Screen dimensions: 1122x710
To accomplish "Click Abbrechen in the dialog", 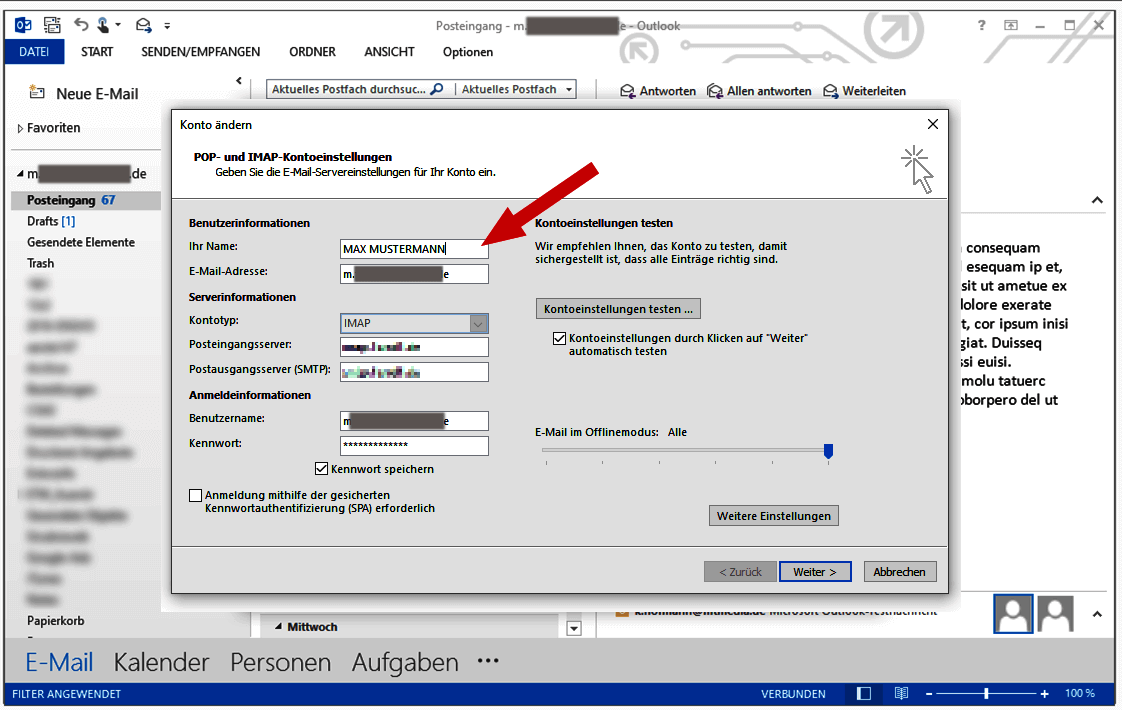I will pos(899,572).
